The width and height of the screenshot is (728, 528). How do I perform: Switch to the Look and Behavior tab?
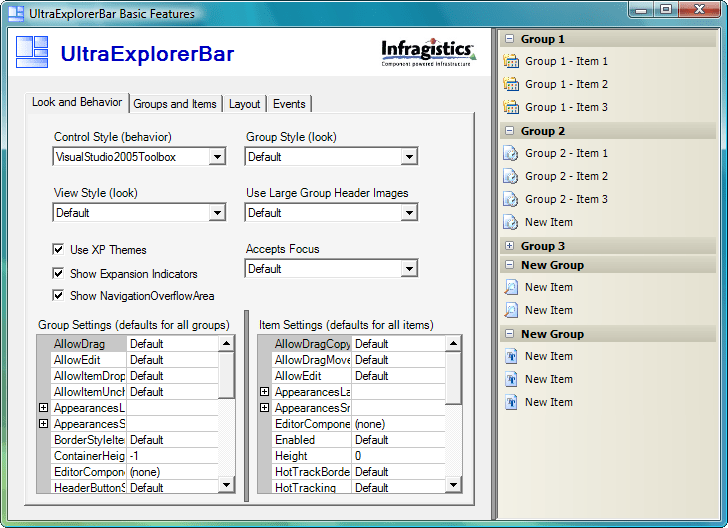point(77,102)
